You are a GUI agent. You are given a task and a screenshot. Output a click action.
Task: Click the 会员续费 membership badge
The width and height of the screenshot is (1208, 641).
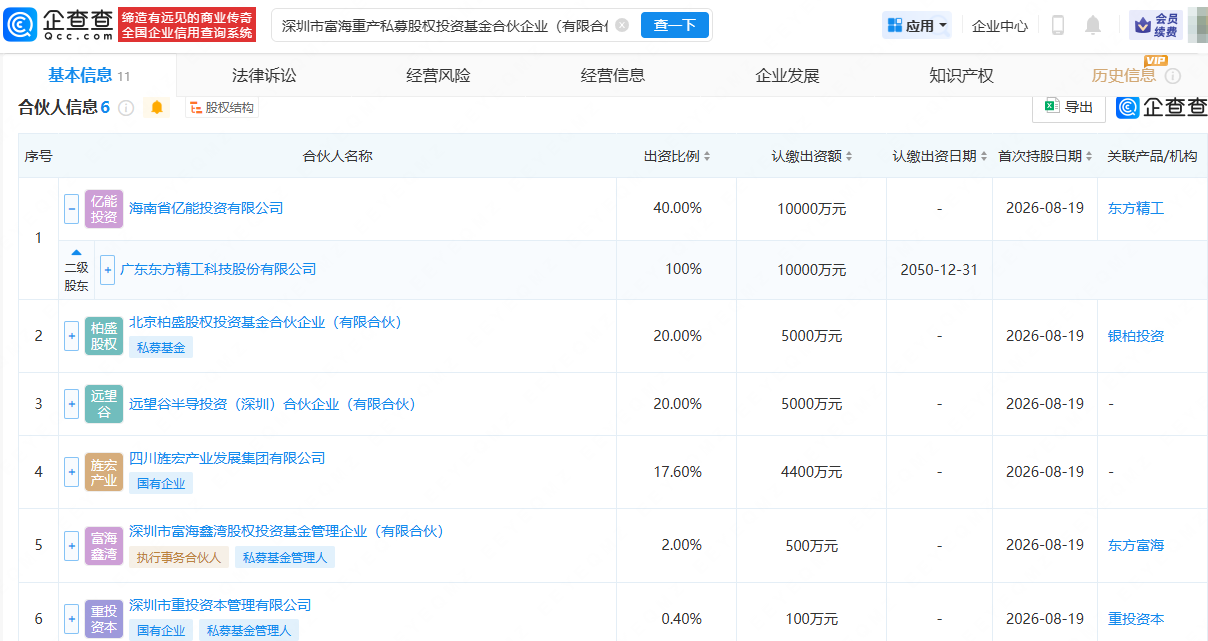[1155, 26]
